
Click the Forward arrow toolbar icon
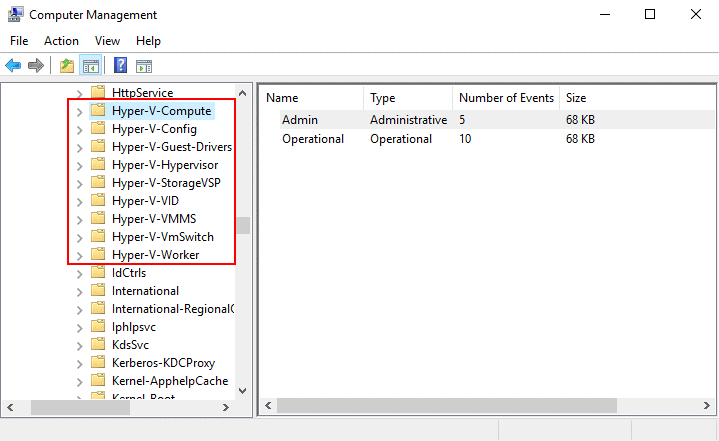point(36,66)
